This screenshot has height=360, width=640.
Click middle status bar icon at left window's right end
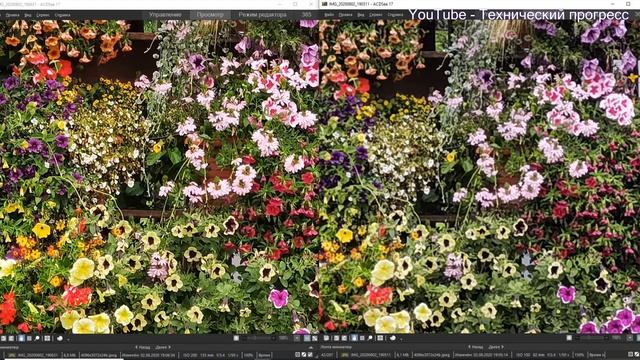pos(304,354)
